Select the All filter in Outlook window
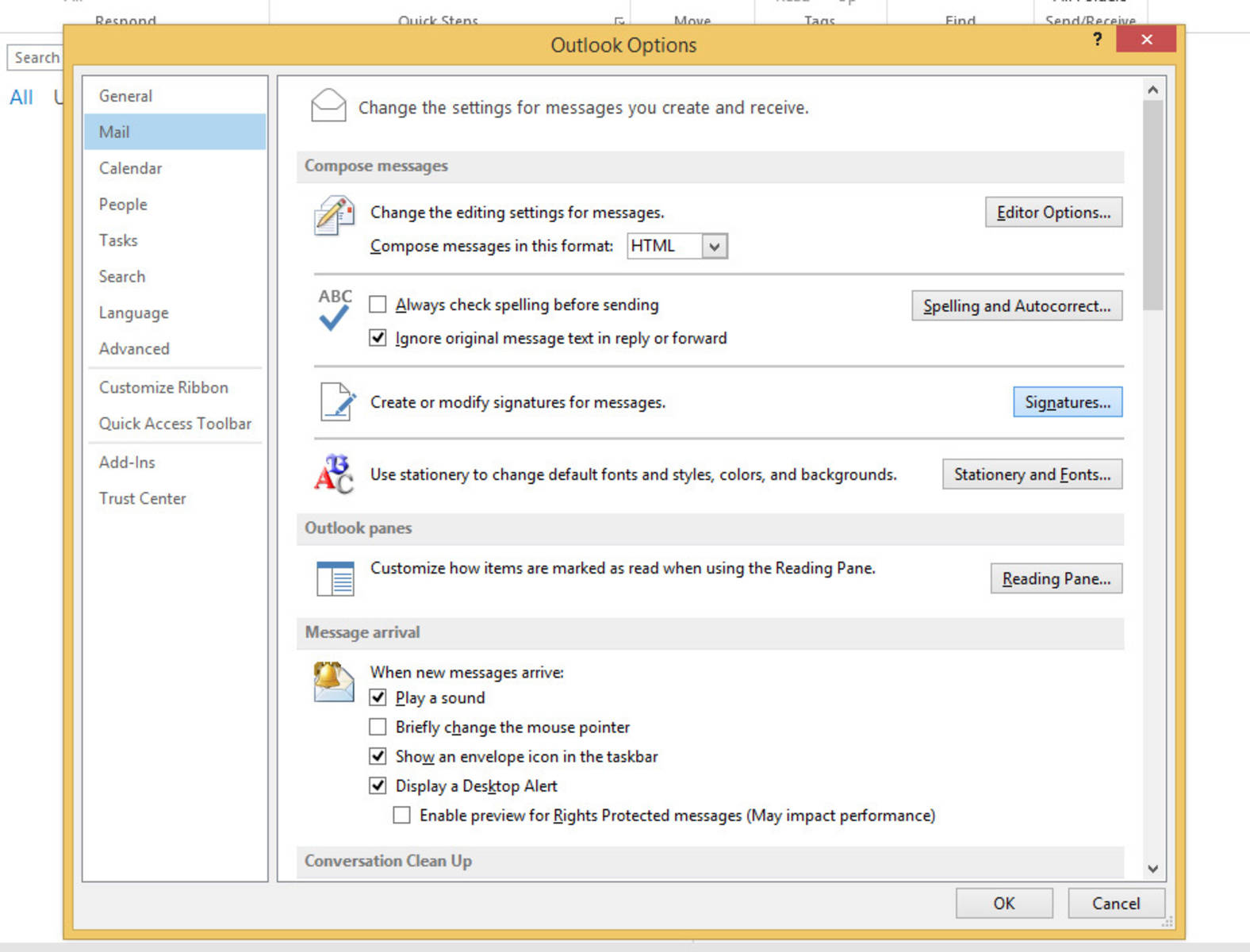 (21, 98)
